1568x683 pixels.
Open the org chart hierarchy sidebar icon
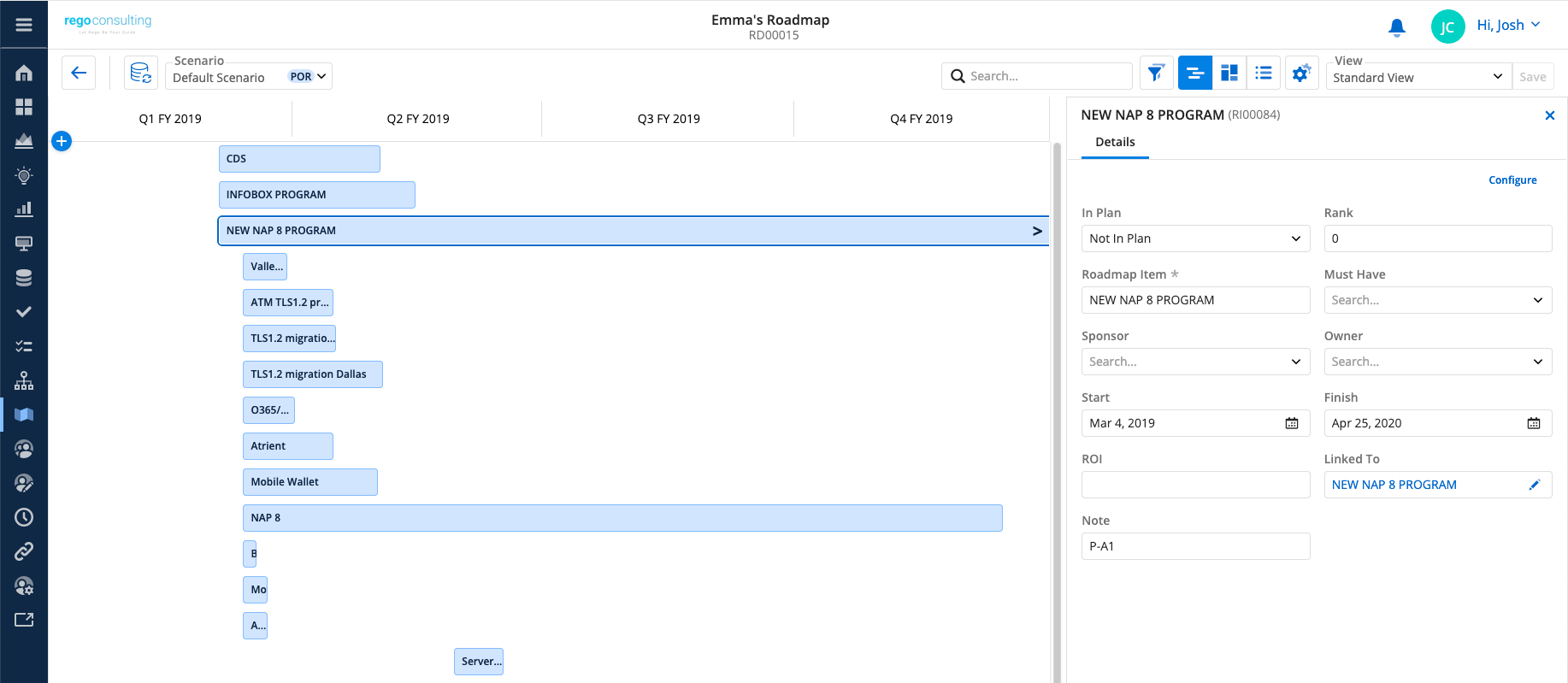pyautogui.click(x=24, y=380)
